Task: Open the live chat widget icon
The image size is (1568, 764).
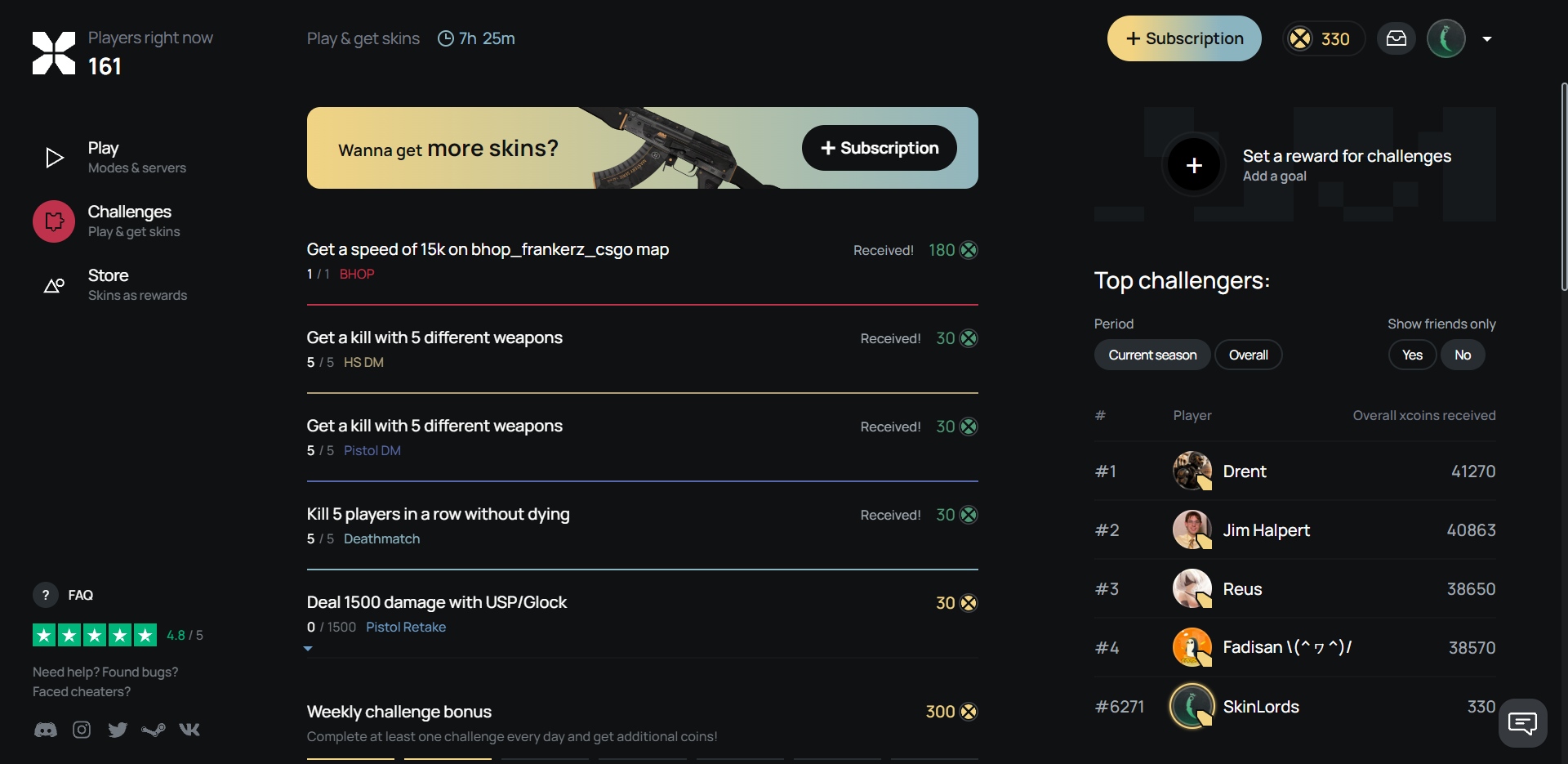Action: click(1523, 723)
